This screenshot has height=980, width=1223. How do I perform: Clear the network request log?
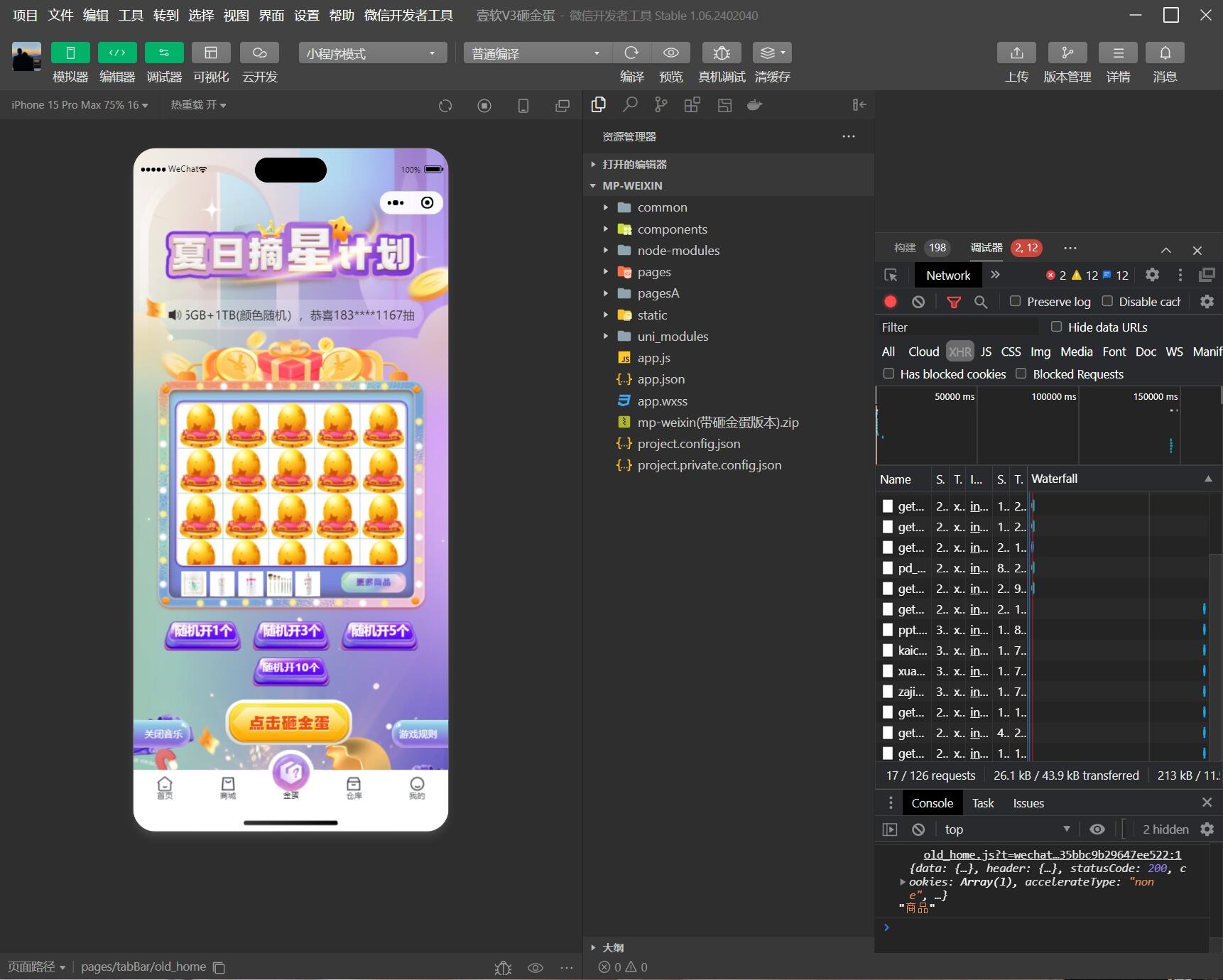click(918, 302)
